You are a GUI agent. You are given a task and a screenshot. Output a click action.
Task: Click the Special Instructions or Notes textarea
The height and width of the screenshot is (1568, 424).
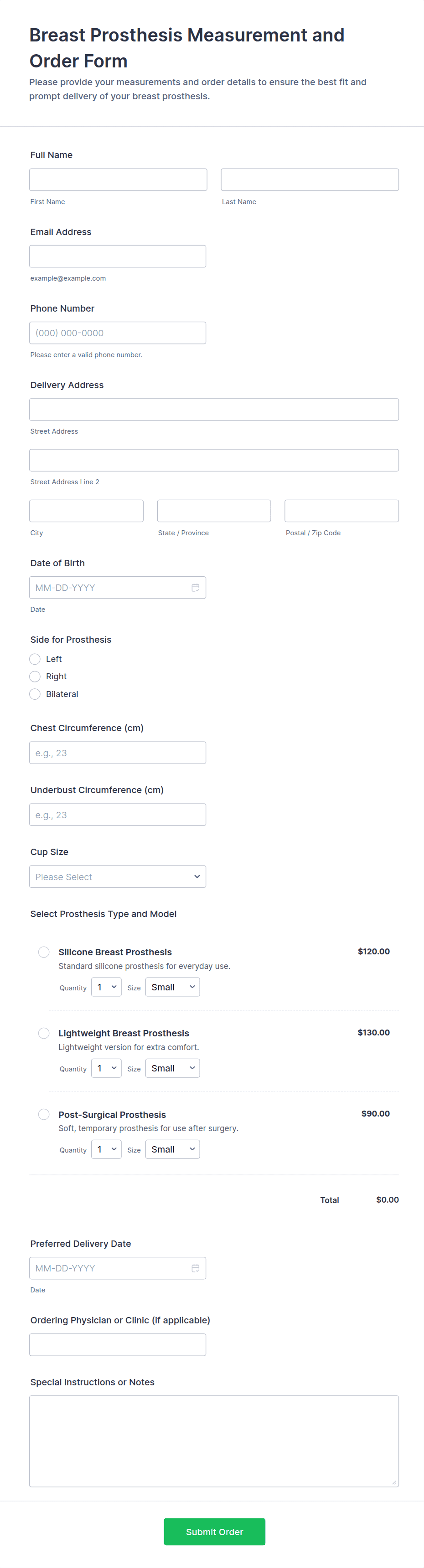point(214,1441)
